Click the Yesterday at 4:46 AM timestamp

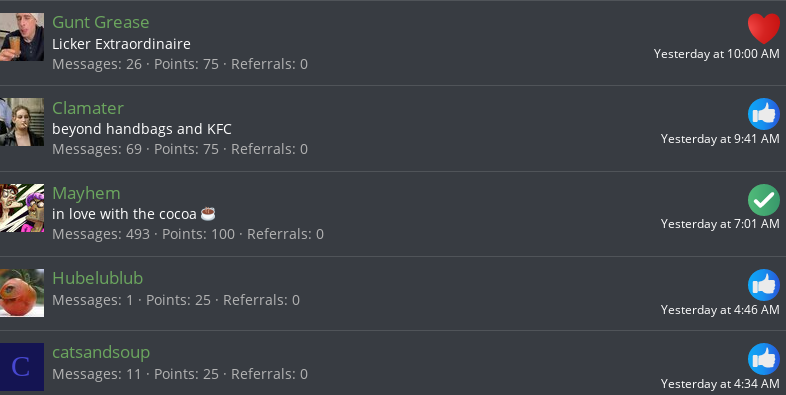point(720,310)
